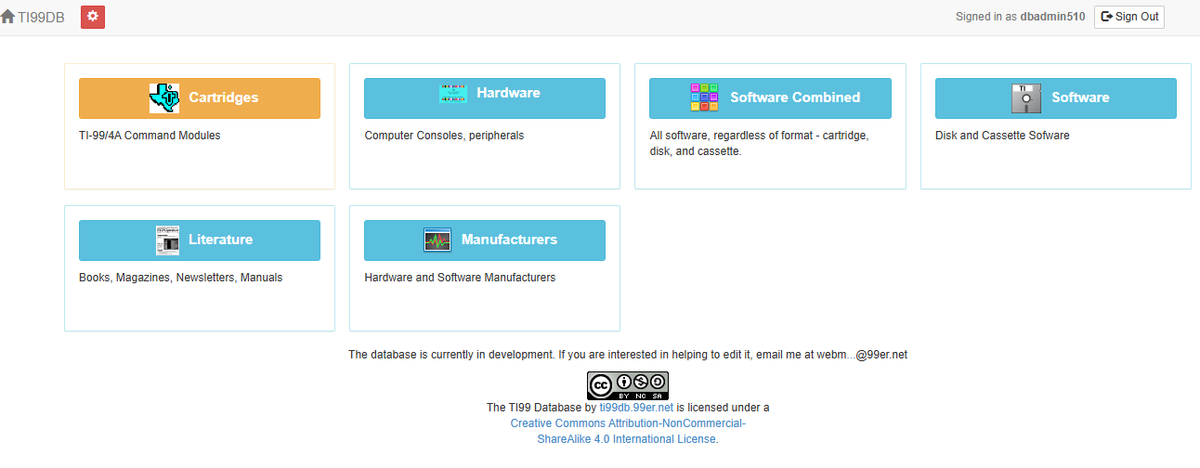Click the Texas logo Cartridges icon
This screenshot has width=1200, height=468.
point(164,98)
